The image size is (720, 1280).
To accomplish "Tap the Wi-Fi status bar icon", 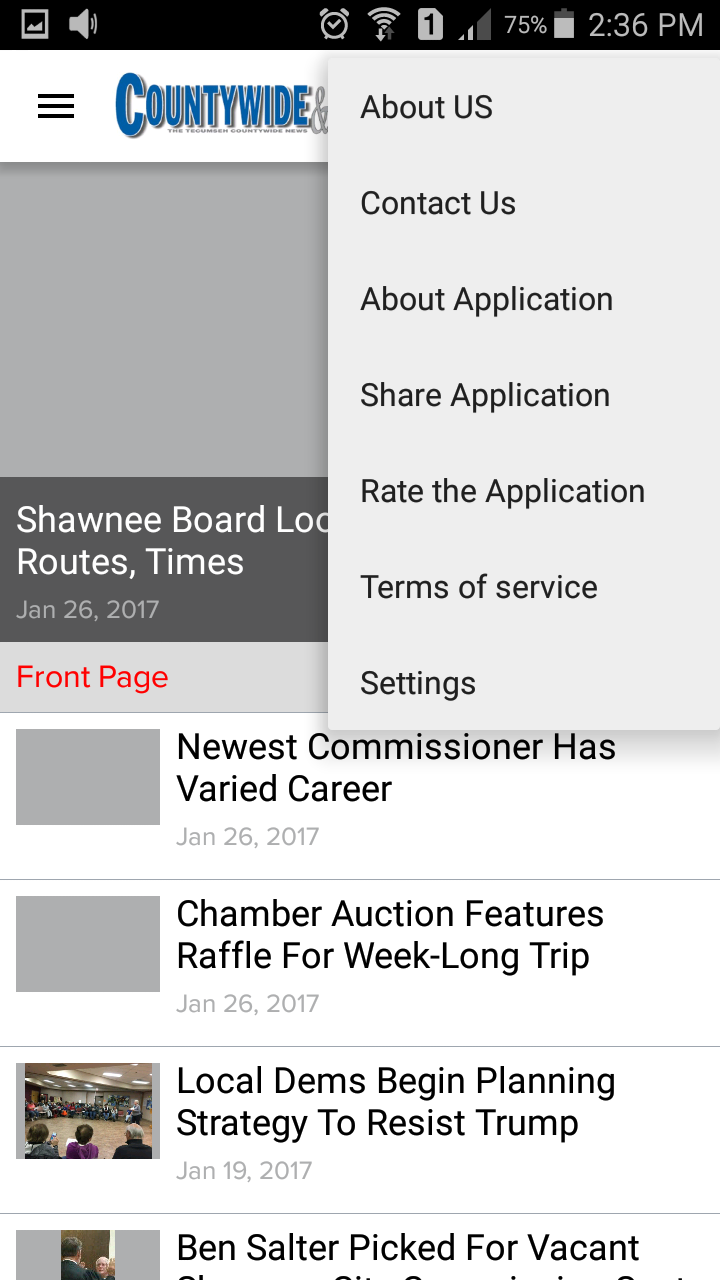I will [383, 24].
